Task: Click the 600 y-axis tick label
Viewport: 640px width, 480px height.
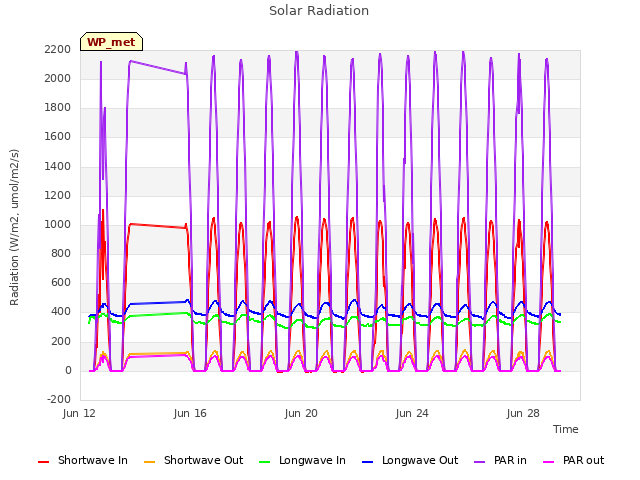Action: pyautogui.click(x=61, y=282)
